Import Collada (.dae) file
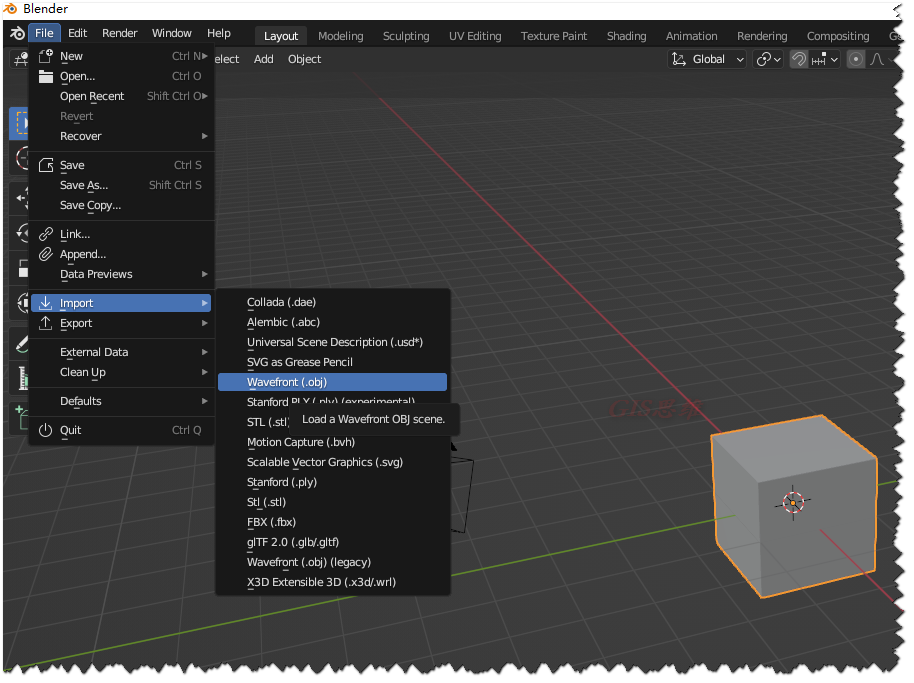 [332, 302]
